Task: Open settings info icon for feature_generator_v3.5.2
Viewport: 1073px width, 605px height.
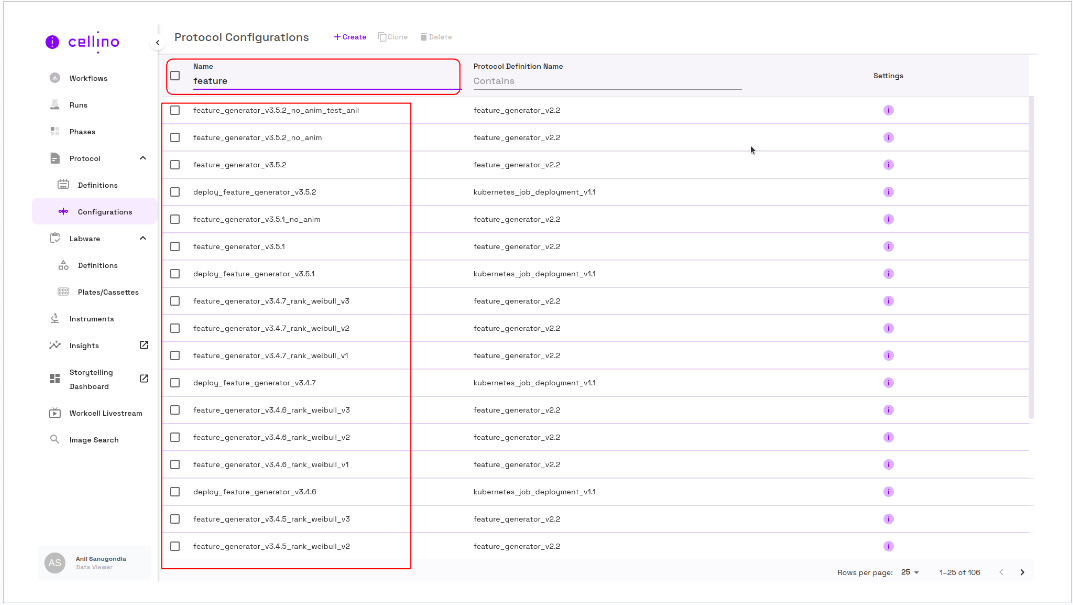Action: [888, 165]
